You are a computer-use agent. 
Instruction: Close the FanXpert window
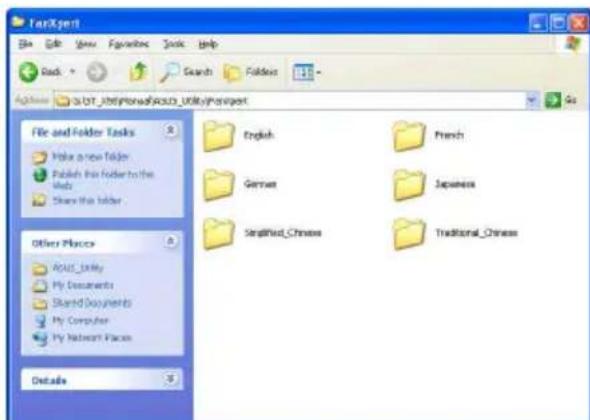(579, 23)
